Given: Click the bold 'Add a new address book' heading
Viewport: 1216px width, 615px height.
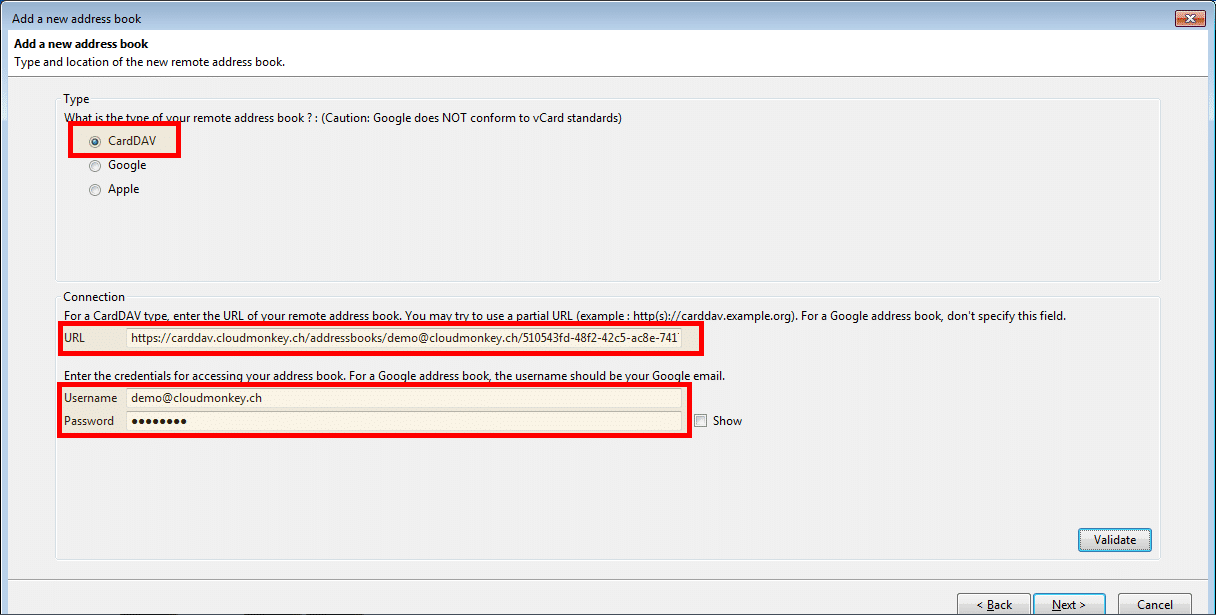Looking at the screenshot, I should click(x=81, y=44).
